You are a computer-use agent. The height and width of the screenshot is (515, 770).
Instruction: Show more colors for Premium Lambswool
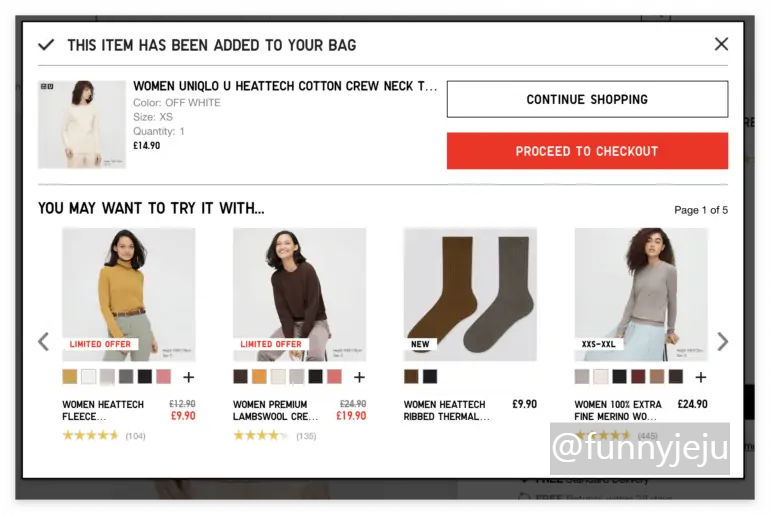[359, 377]
